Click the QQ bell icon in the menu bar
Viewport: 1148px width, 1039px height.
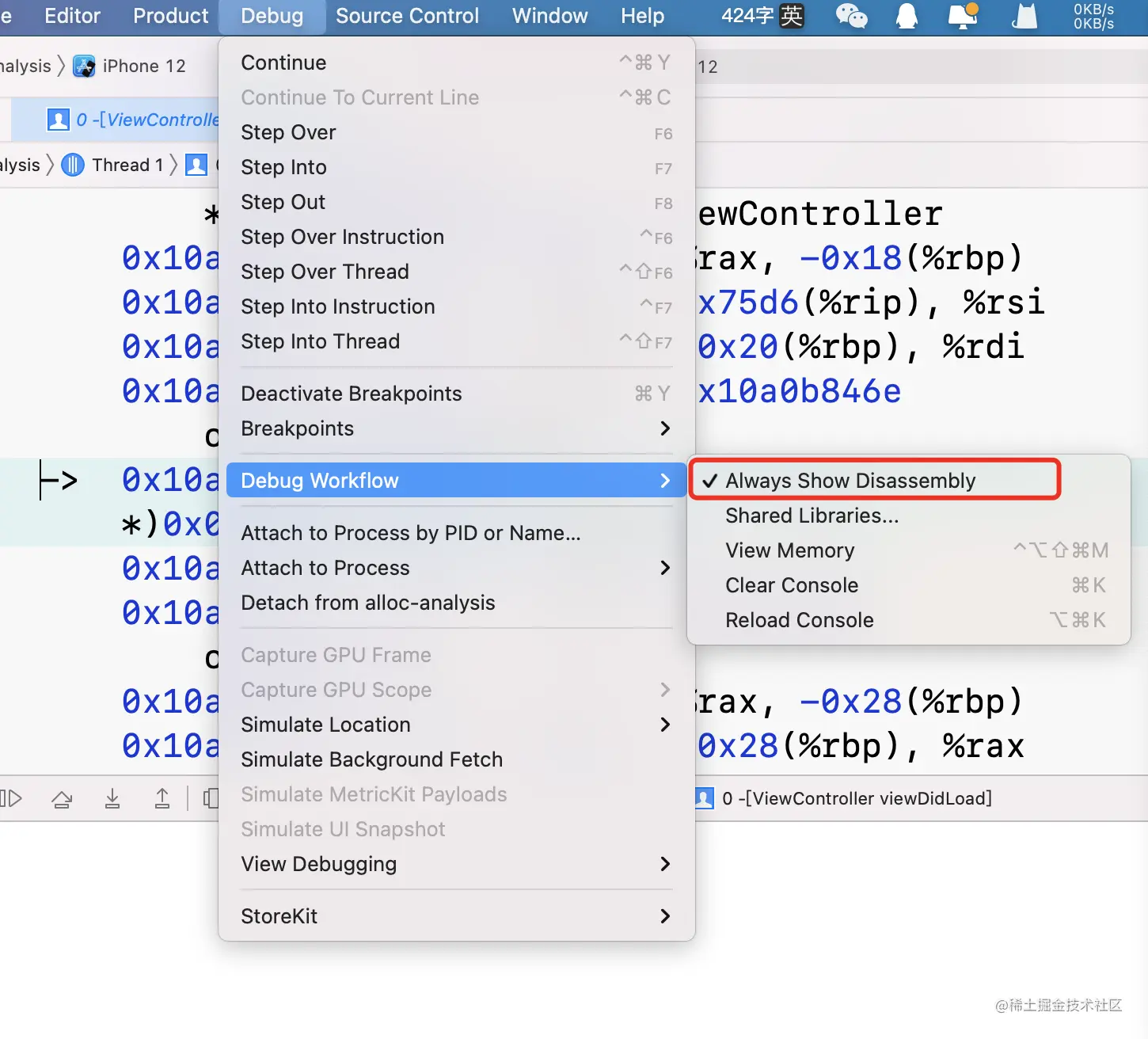click(907, 16)
